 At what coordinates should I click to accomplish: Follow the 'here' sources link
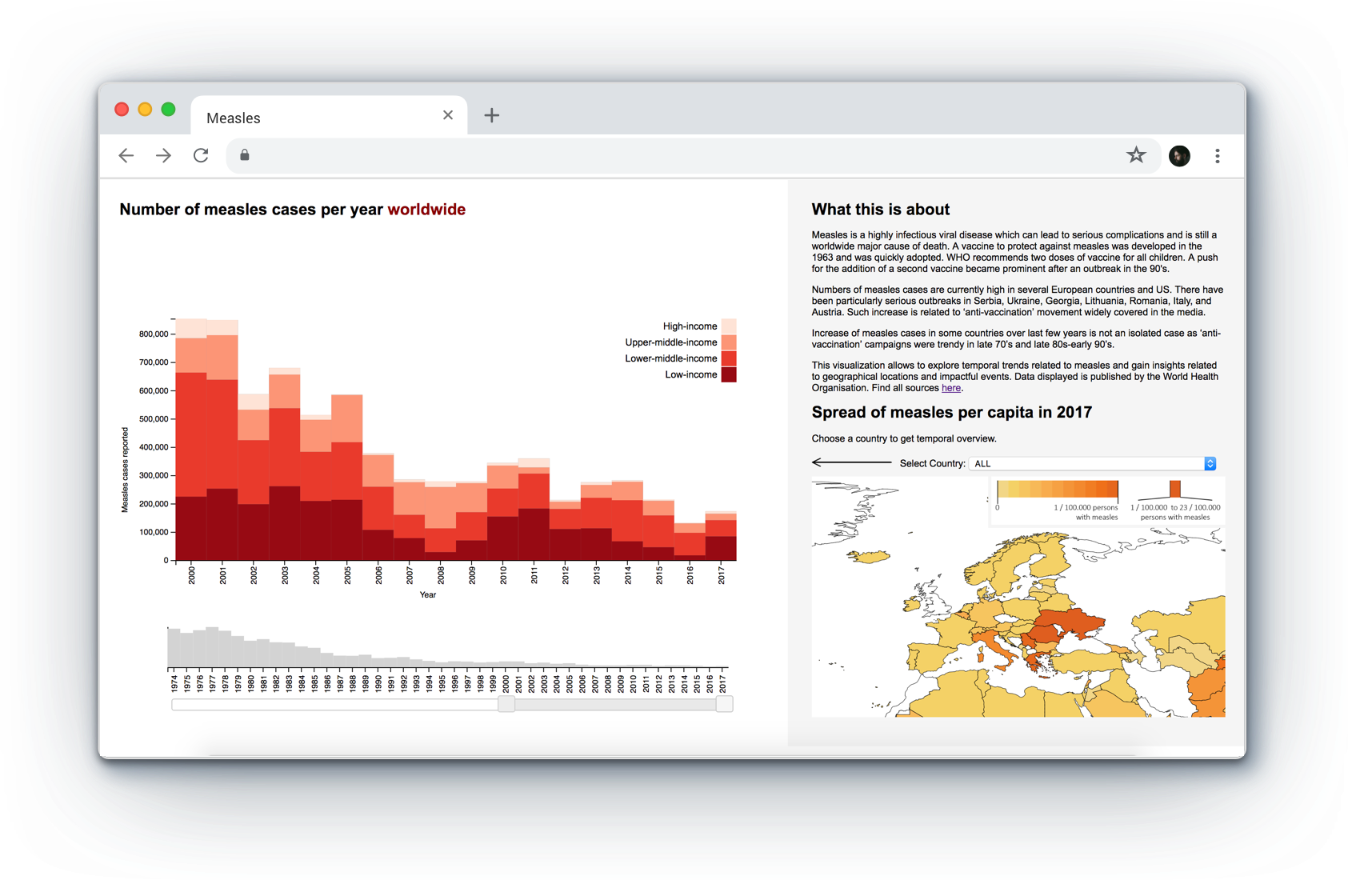(x=951, y=388)
